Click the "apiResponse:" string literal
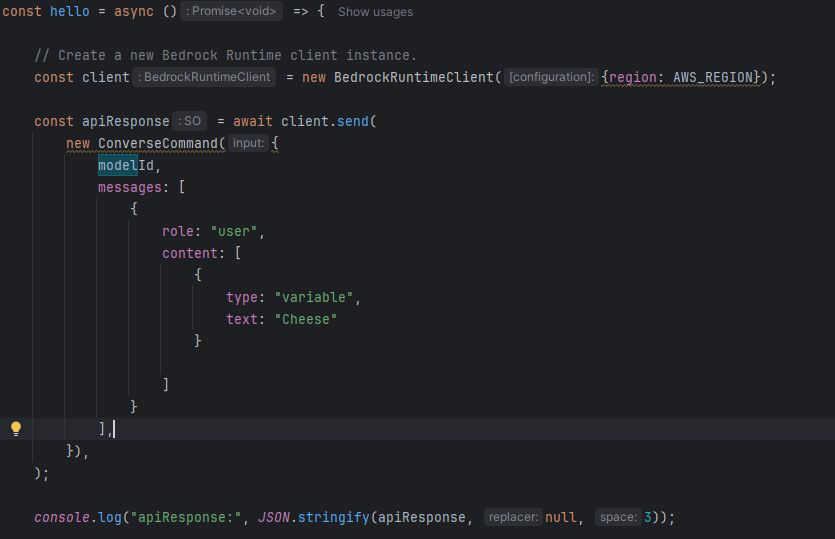The width and height of the screenshot is (835, 539). 186,517
